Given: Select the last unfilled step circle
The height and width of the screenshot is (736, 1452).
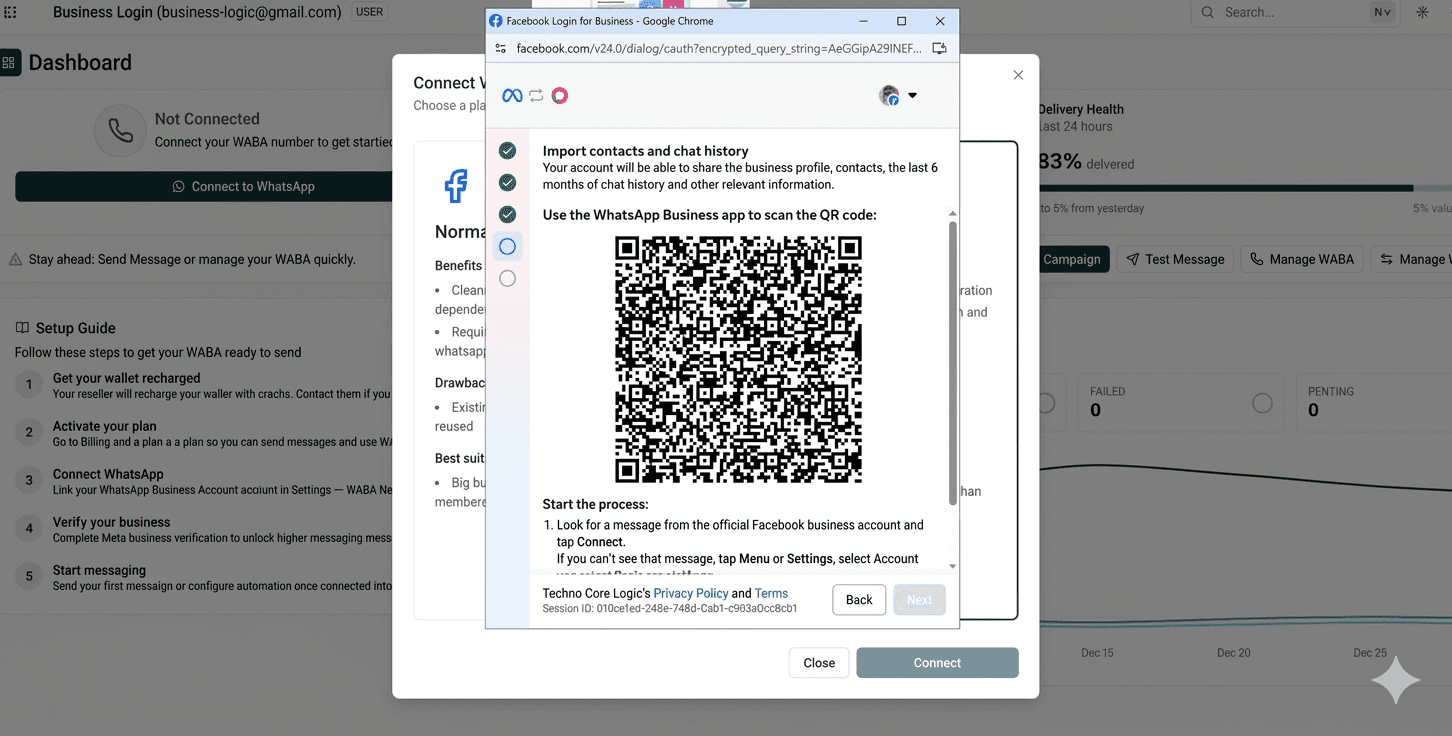Looking at the screenshot, I should (x=508, y=278).
